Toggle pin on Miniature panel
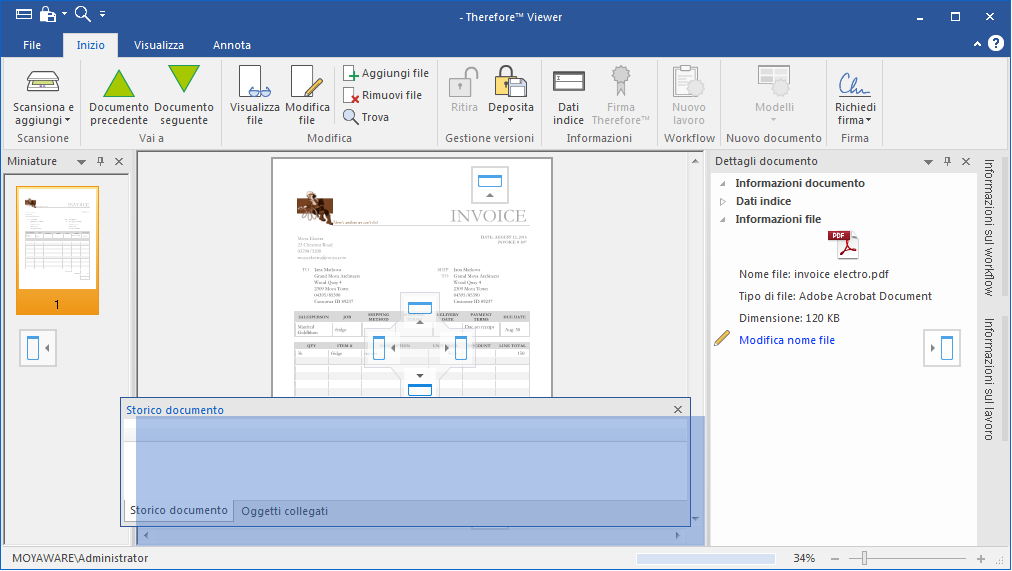This screenshot has height=571, width=1012. click(x=100, y=162)
